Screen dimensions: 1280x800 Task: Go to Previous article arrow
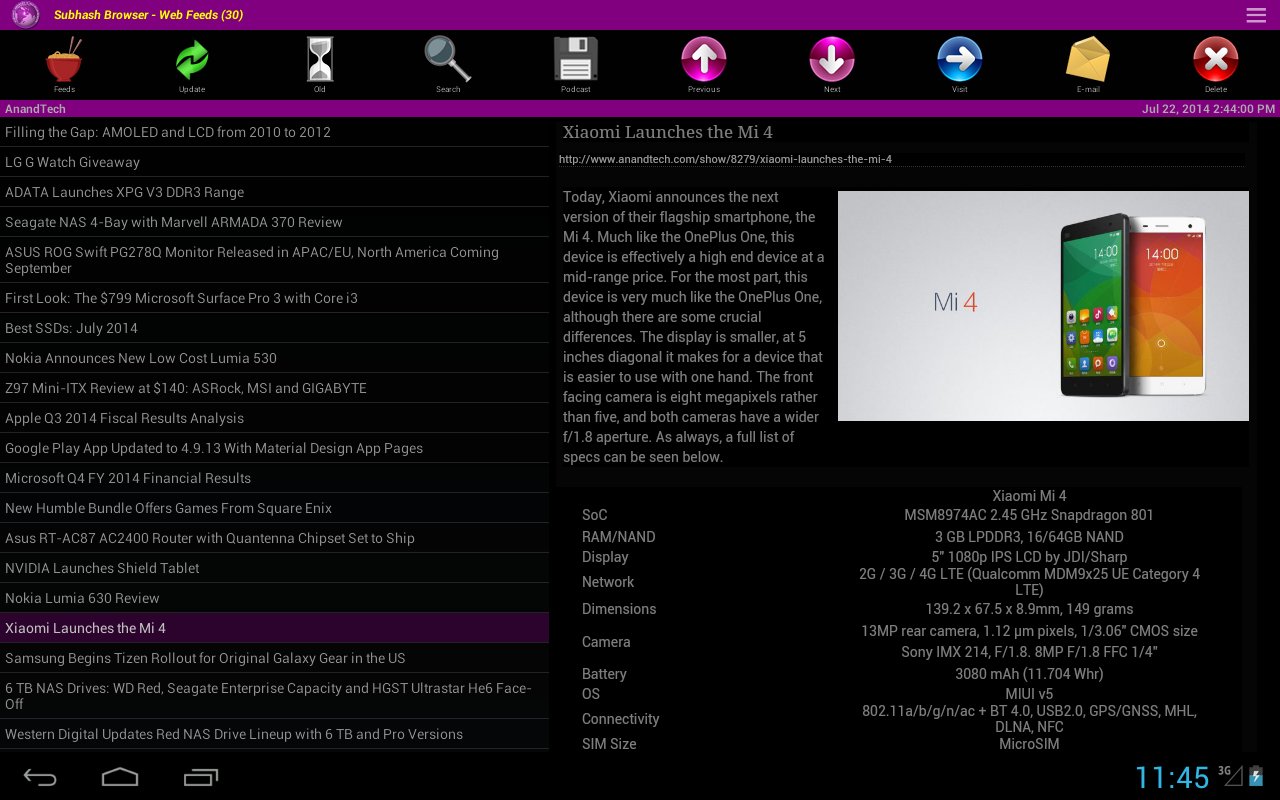[704, 60]
